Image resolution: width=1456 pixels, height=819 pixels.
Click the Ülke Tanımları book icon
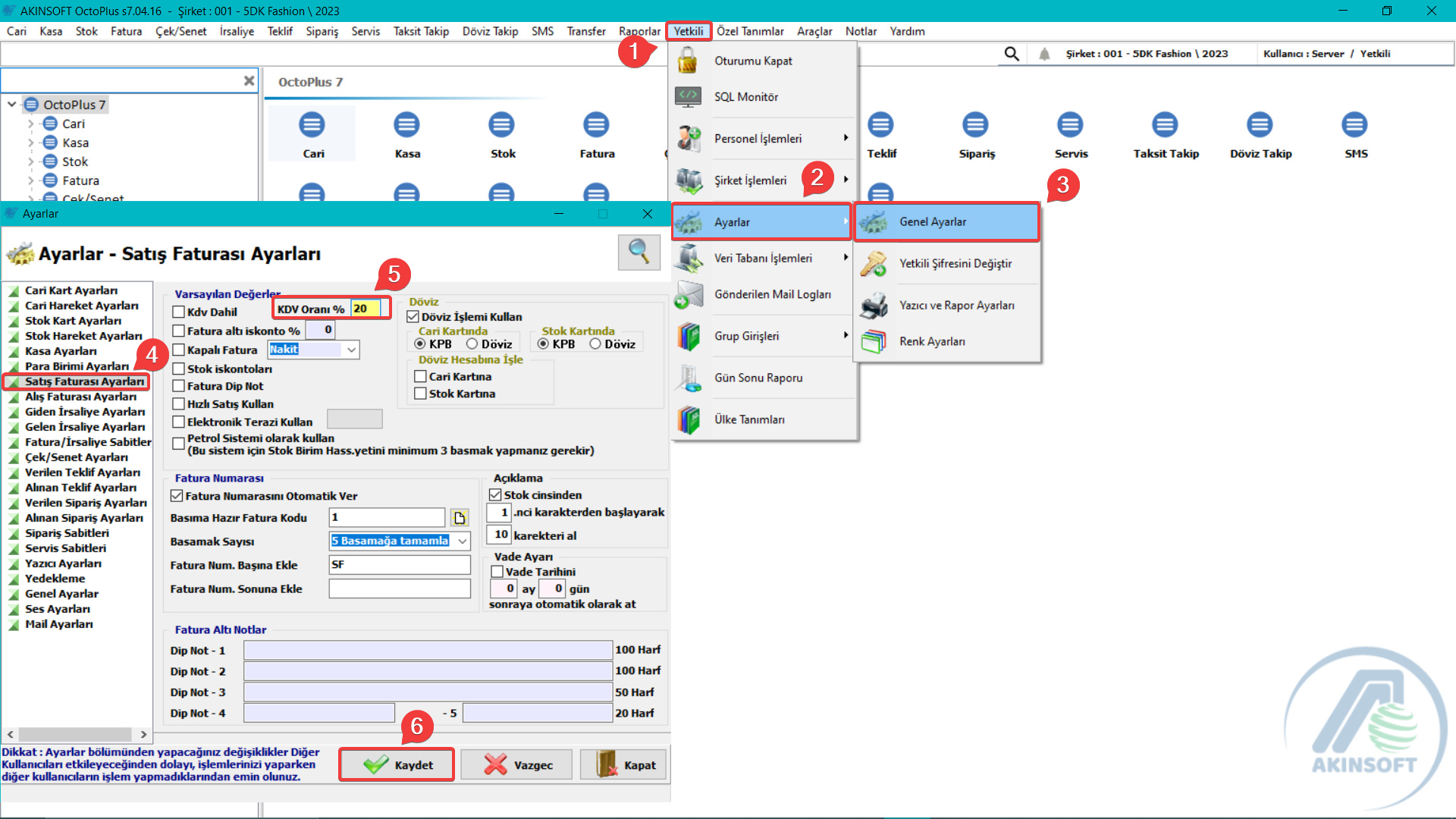click(688, 419)
